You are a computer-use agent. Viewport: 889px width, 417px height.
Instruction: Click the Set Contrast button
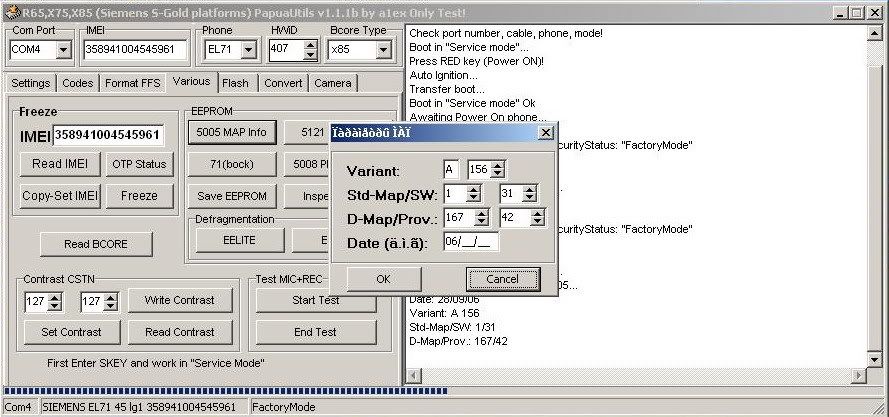71,332
